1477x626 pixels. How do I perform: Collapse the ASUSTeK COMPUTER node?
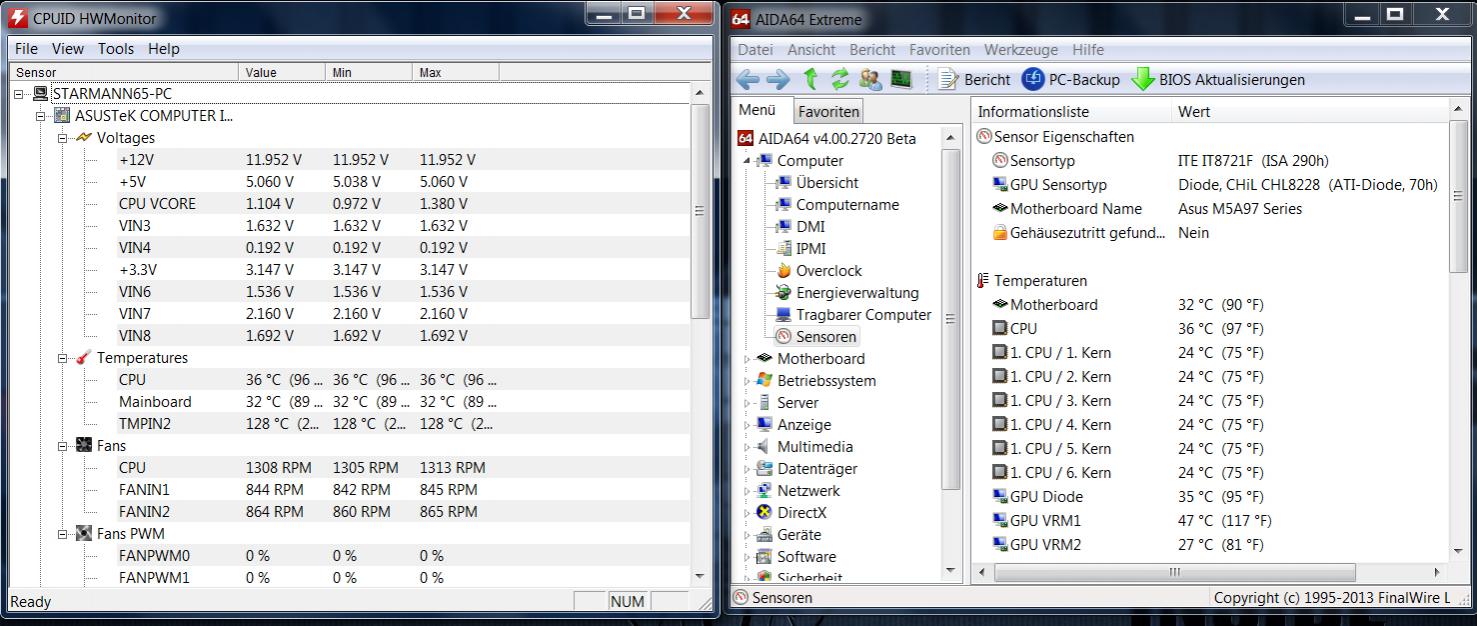(x=41, y=115)
